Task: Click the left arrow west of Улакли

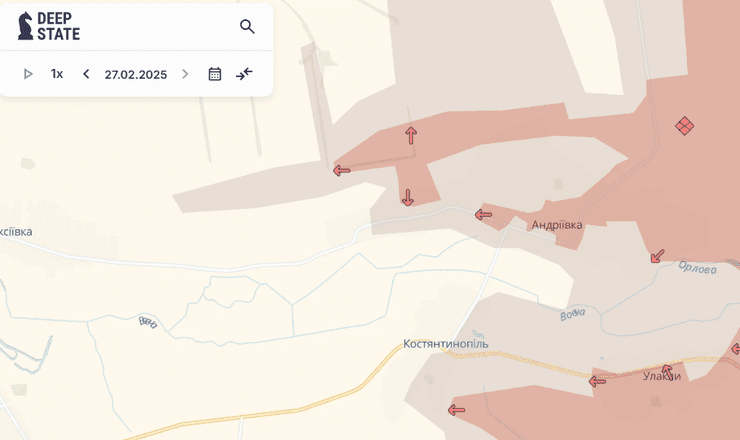Action: pyautogui.click(x=597, y=381)
